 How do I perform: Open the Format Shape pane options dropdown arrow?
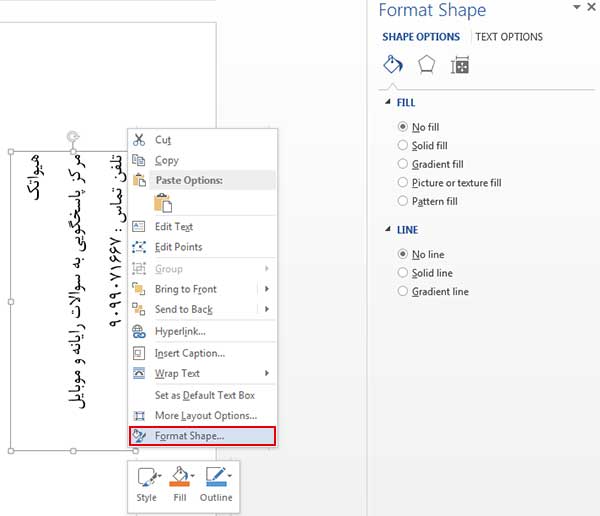[x=576, y=7]
